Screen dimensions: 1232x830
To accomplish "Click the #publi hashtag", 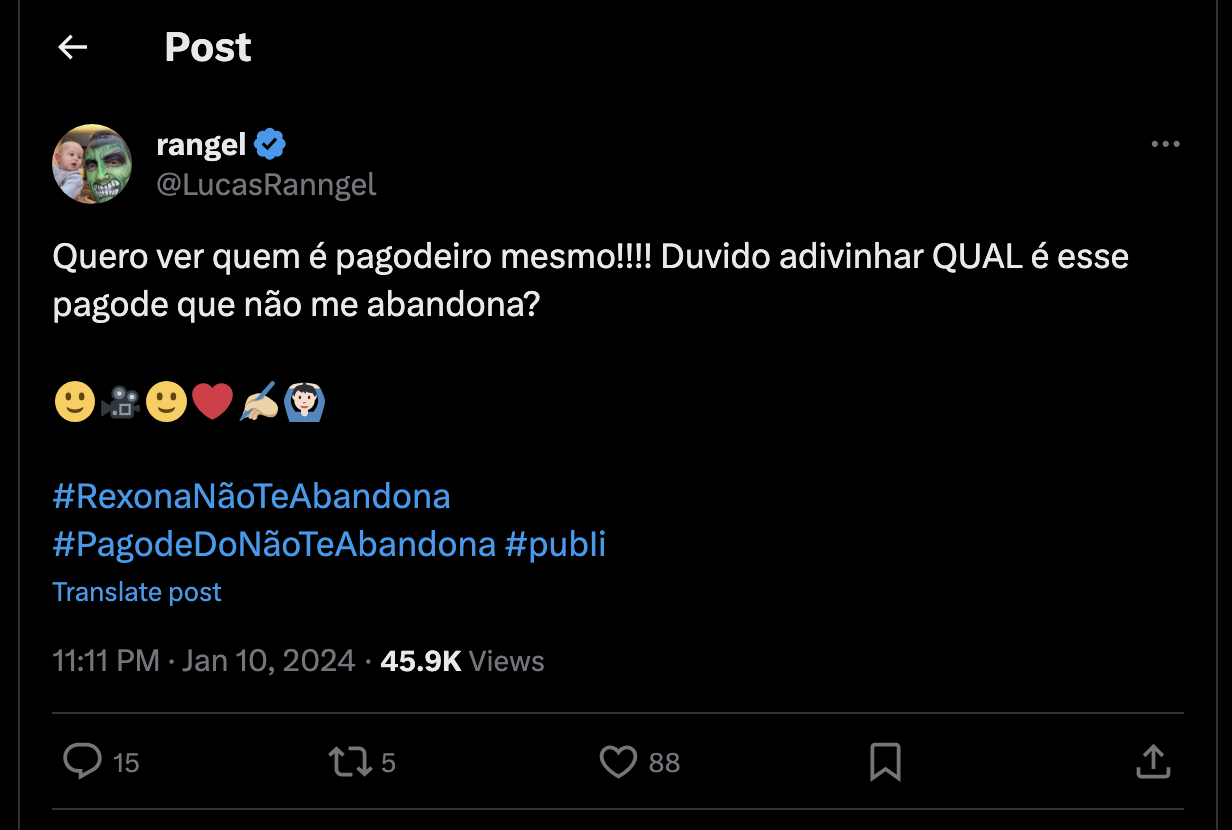I will [x=555, y=544].
